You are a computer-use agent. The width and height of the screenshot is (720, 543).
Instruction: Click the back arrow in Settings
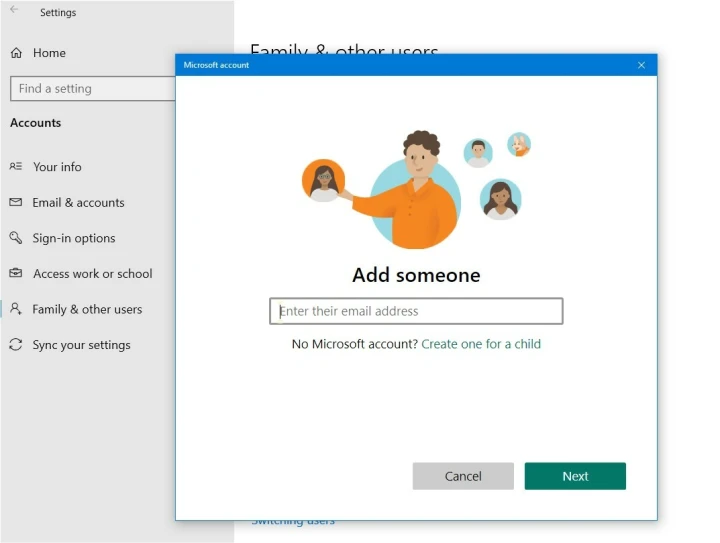pyautogui.click(x=14, y=11)
